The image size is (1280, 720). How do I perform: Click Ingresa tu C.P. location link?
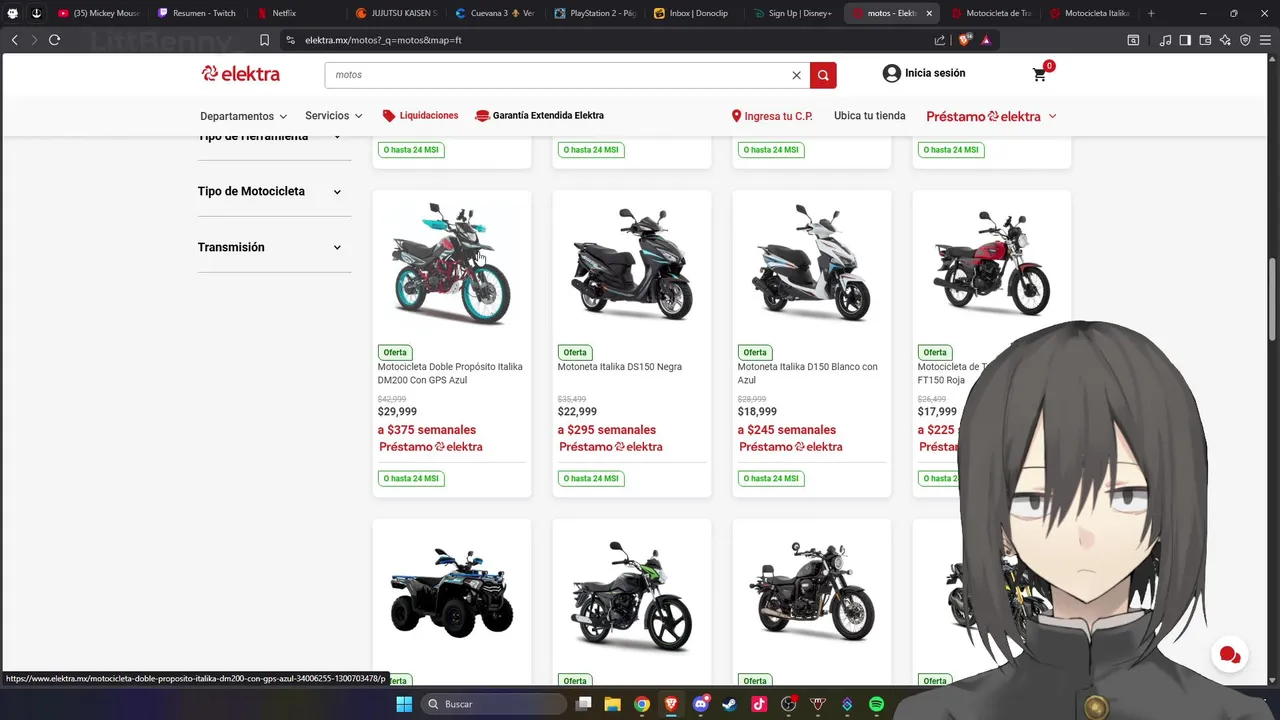click(772, 116)
